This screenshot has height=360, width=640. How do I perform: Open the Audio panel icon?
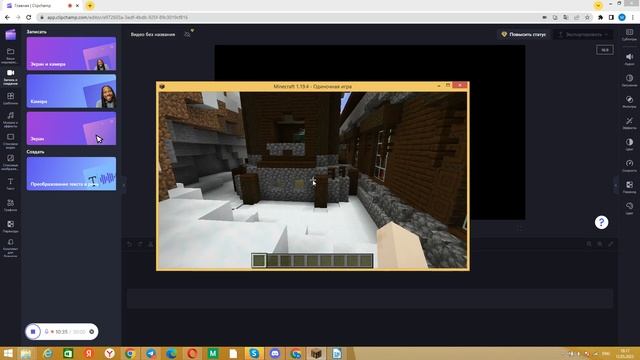pos(629,59)
